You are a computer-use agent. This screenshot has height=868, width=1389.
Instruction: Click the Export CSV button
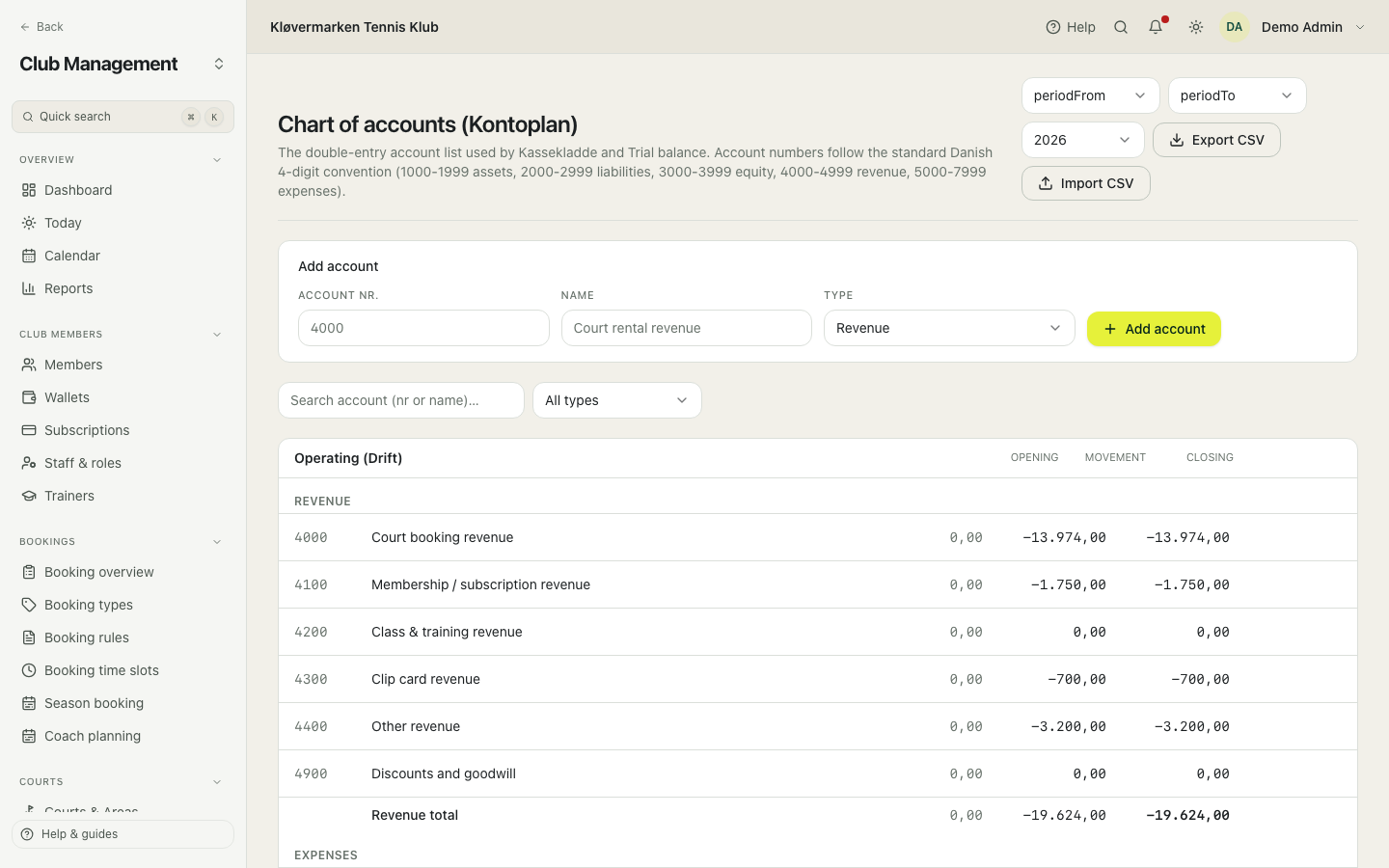coord(1216,140)
